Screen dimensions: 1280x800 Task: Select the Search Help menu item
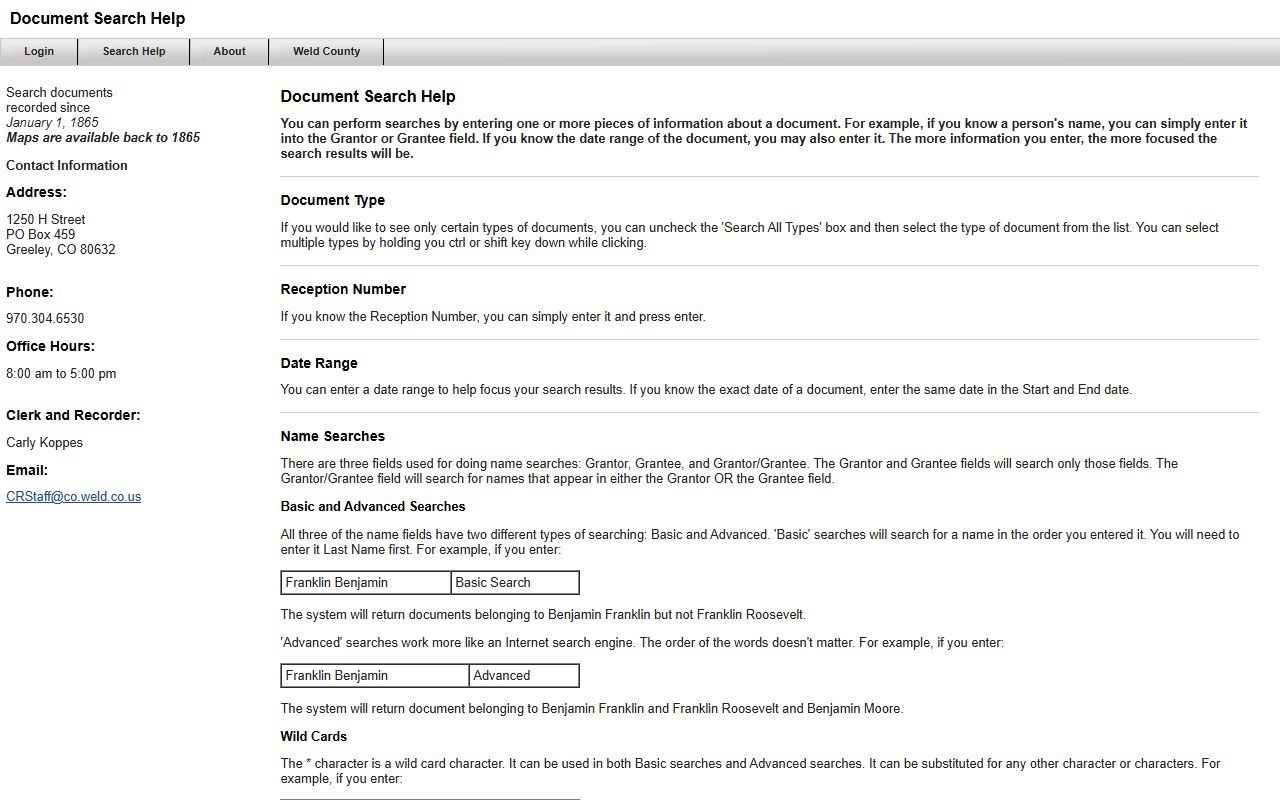pos(134,52)
